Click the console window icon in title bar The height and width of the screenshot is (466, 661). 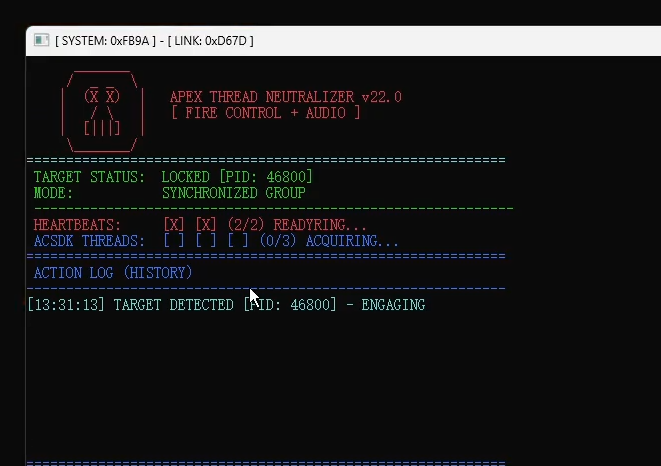pyautogui.click(x=42, y=40)
